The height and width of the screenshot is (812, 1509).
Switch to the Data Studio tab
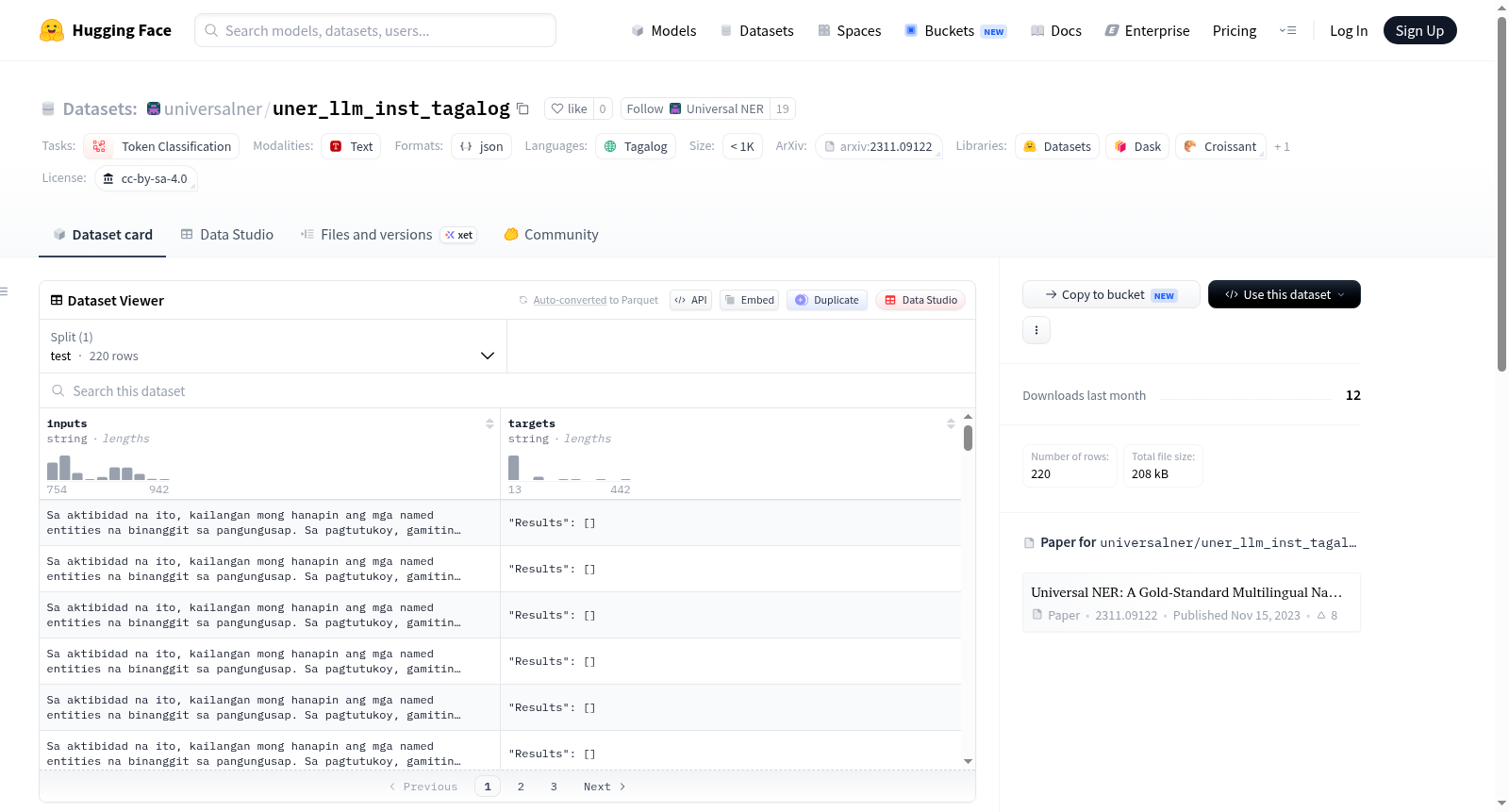click(x=226, y=235)
